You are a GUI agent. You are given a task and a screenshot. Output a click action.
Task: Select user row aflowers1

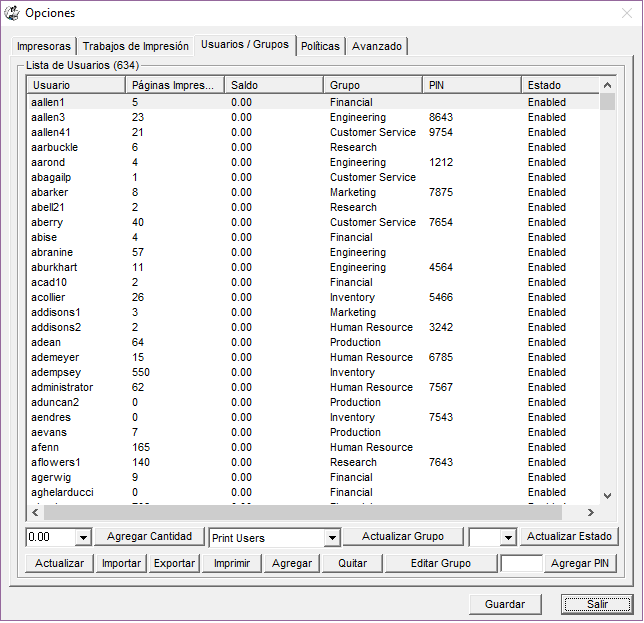tap(313, 462)
